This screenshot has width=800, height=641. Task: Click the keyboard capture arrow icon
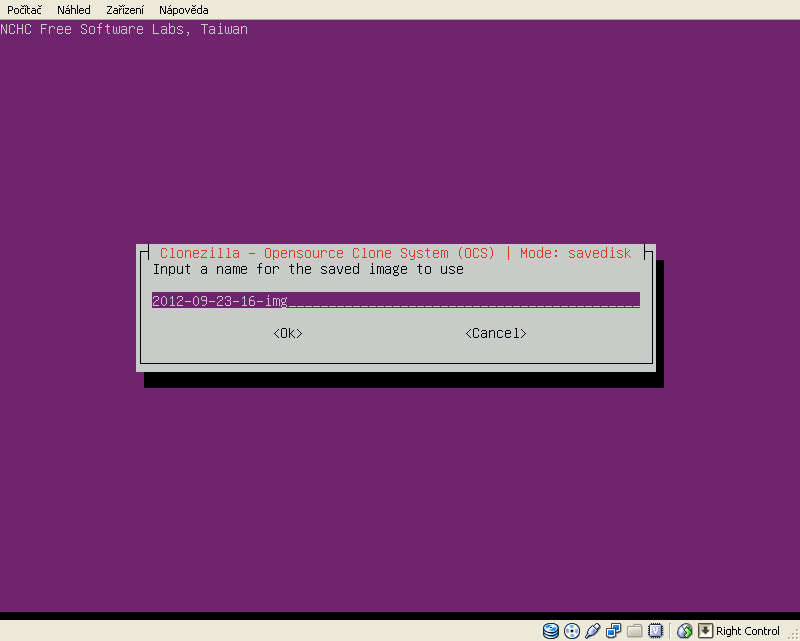click(x=705, y=631)
